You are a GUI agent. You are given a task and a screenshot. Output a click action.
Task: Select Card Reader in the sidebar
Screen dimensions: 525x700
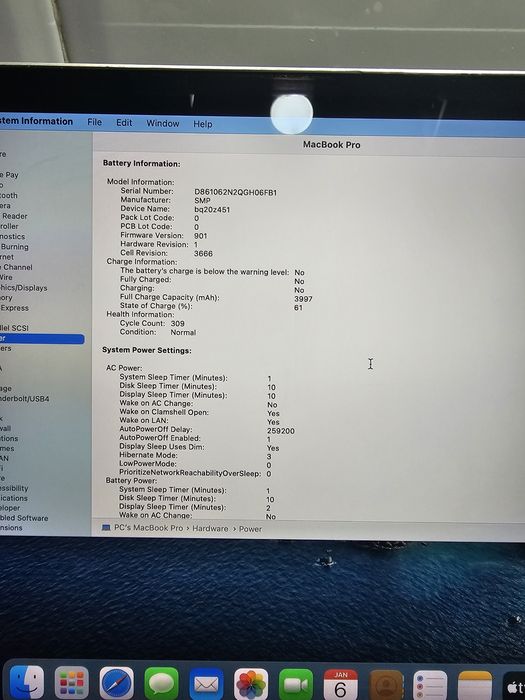[14, 216]
